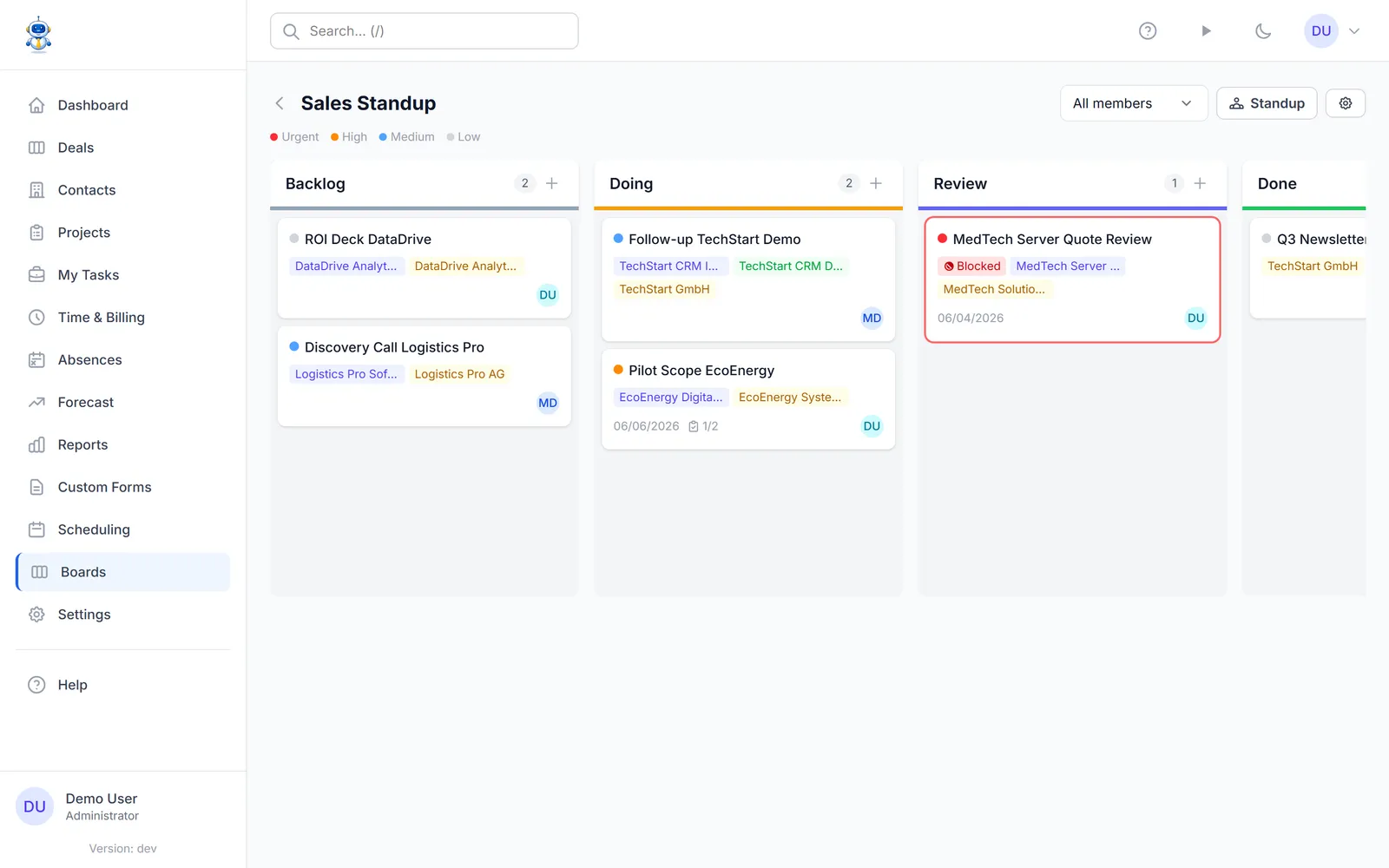This screenshot has height=868, width=1389.
Task: Open the All members dropdown
Action: pyautogui.click(x=1134, y=103)
